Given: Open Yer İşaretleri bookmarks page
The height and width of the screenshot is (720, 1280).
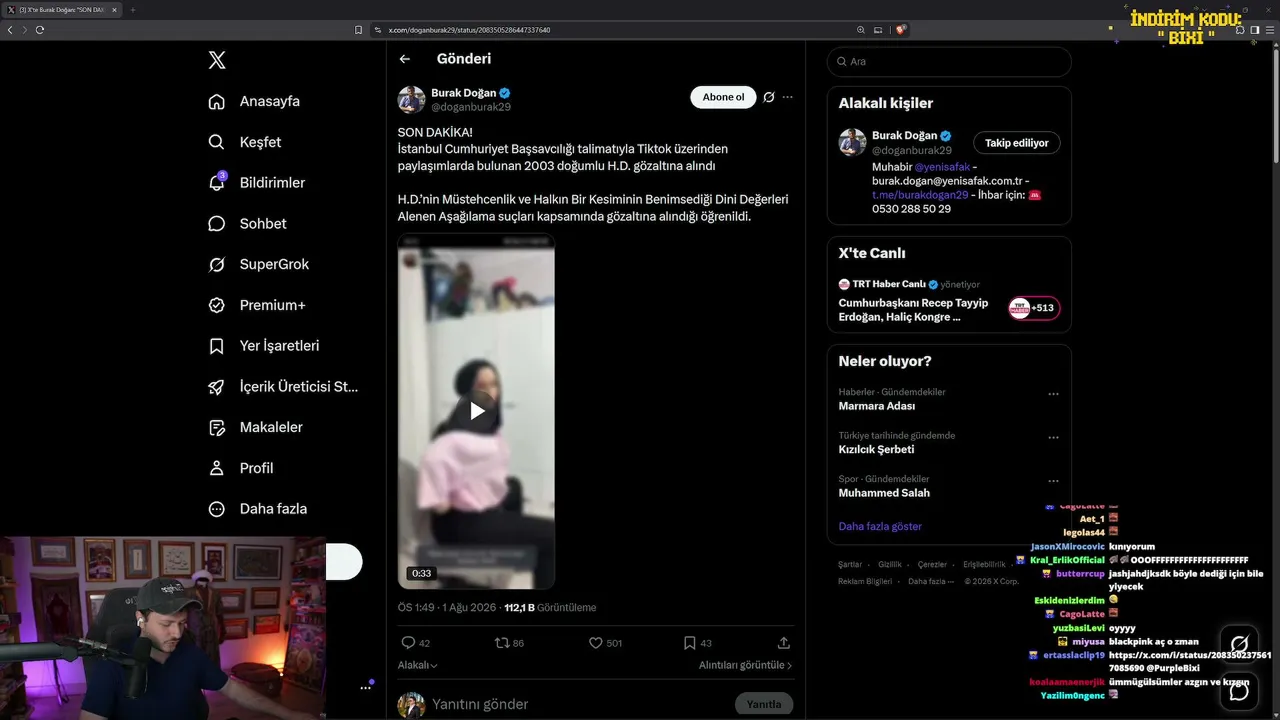Looking at the screenshot, I should click(263, 346).
